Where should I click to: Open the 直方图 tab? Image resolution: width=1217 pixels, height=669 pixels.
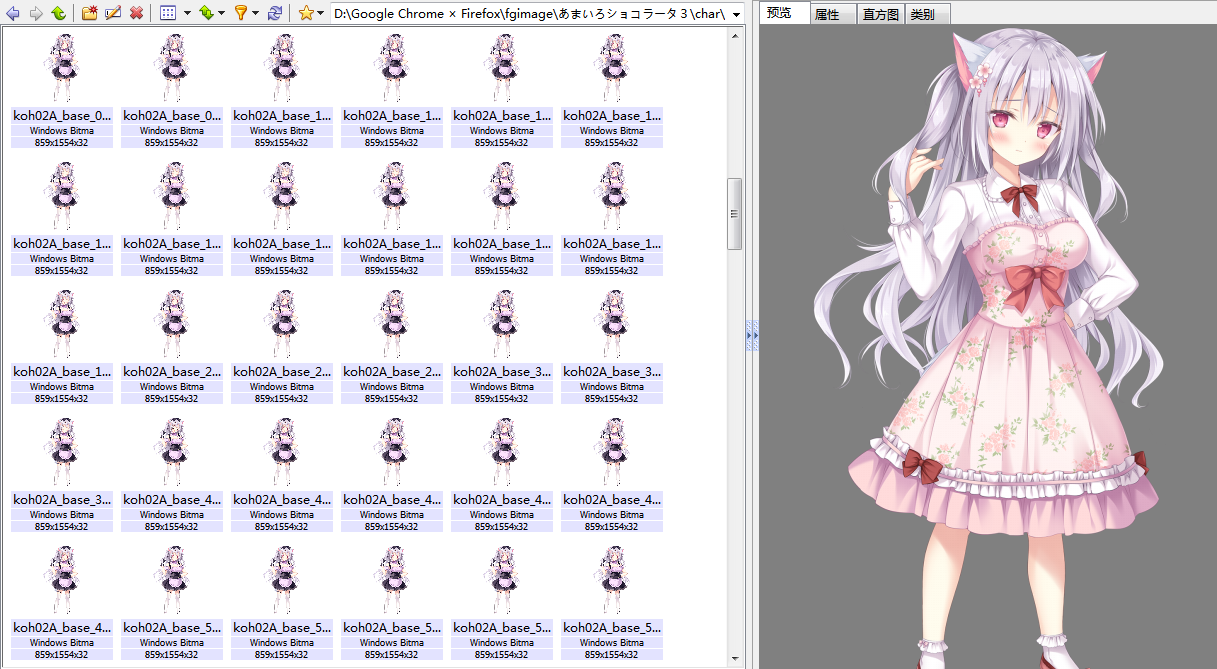pyautogui.click(x=881, y=14)
